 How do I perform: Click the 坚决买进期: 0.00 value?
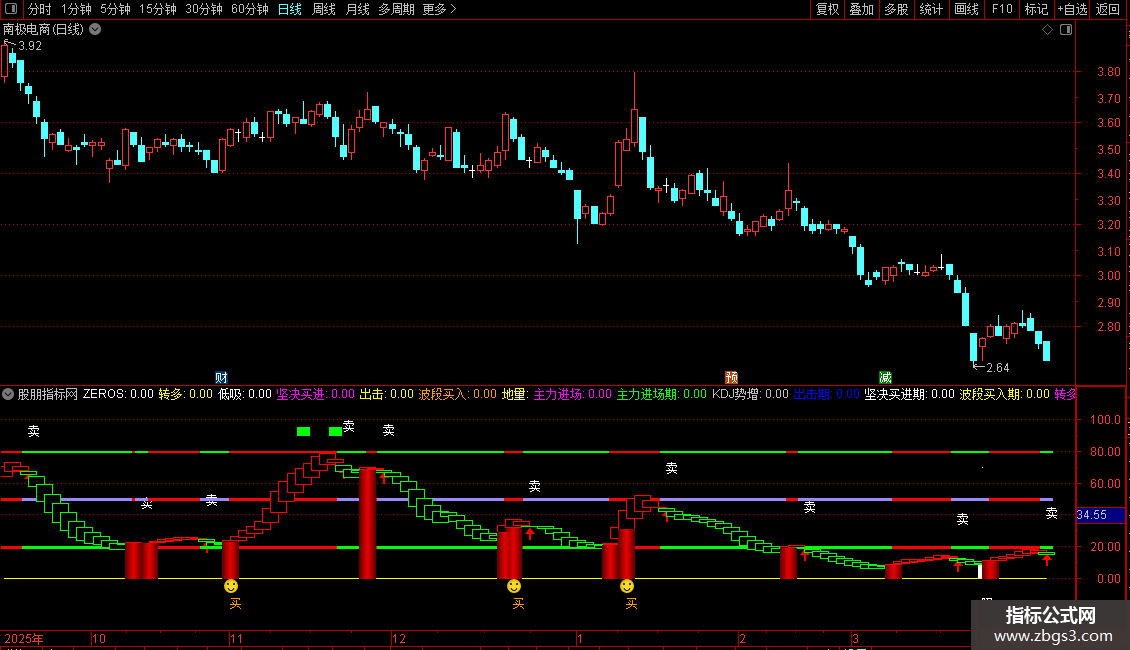point(909,394)
